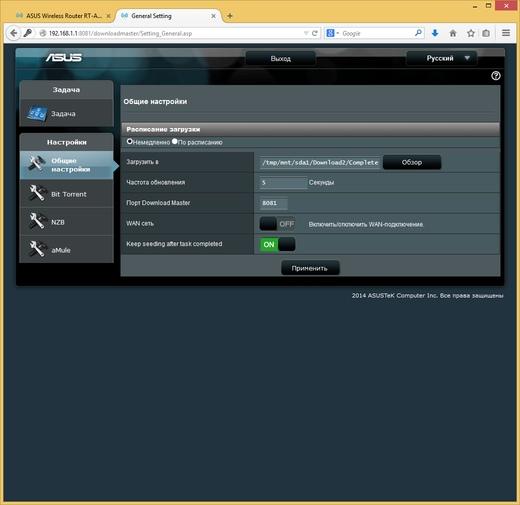Select the По расписанию radio button
This screenshot has width=520, height=505.
[175, 142]
